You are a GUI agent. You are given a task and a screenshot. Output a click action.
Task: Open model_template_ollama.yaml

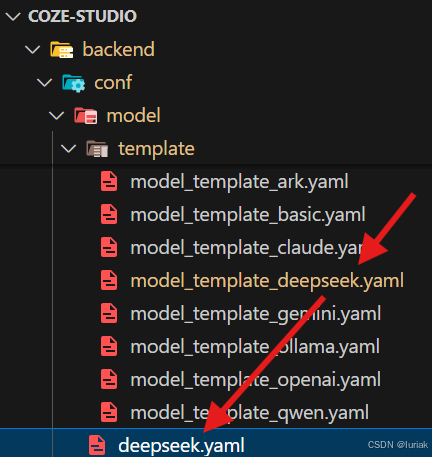coord(255,347)
